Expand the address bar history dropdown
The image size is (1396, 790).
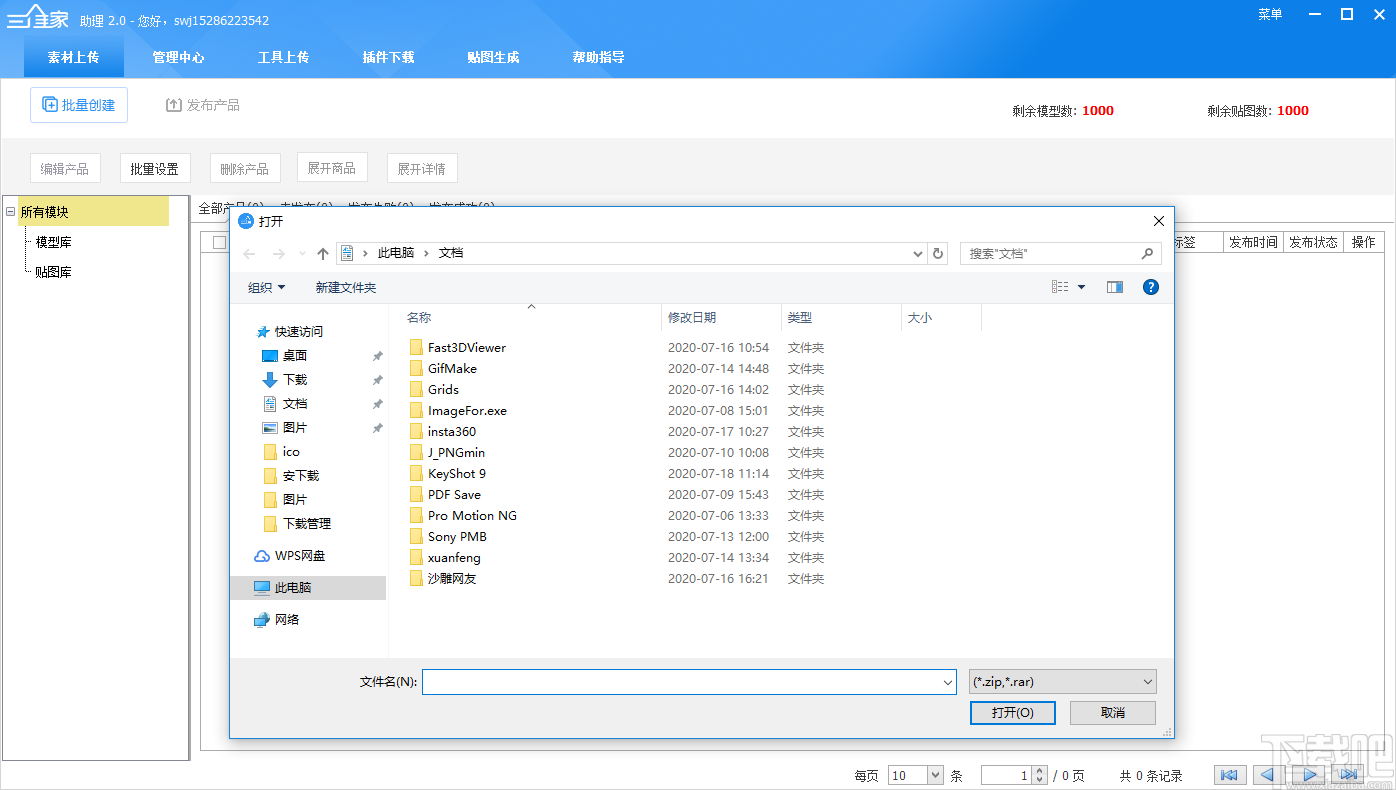(918, 254)
